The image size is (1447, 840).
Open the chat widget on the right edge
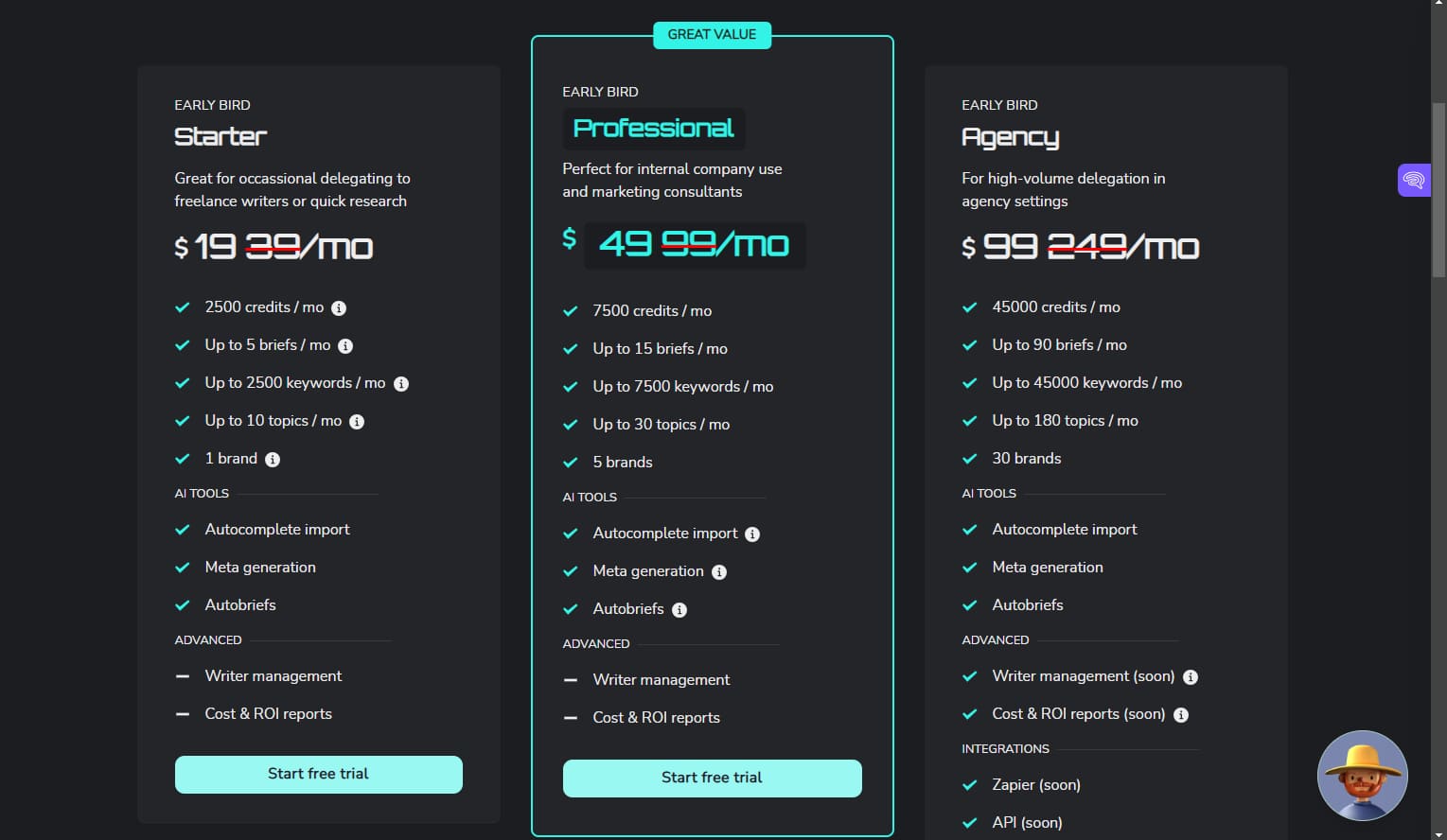pos(1413,180)
